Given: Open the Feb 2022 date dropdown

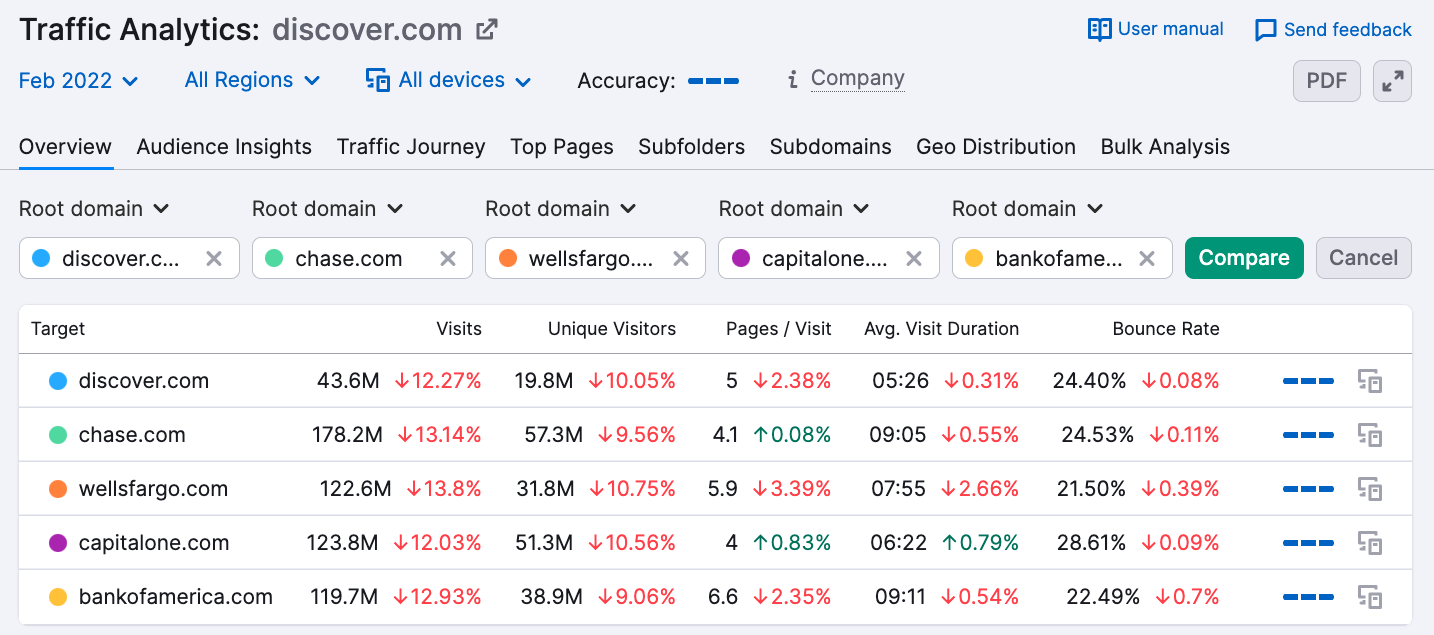Looking at the screenshot, I should coord(79,80).
